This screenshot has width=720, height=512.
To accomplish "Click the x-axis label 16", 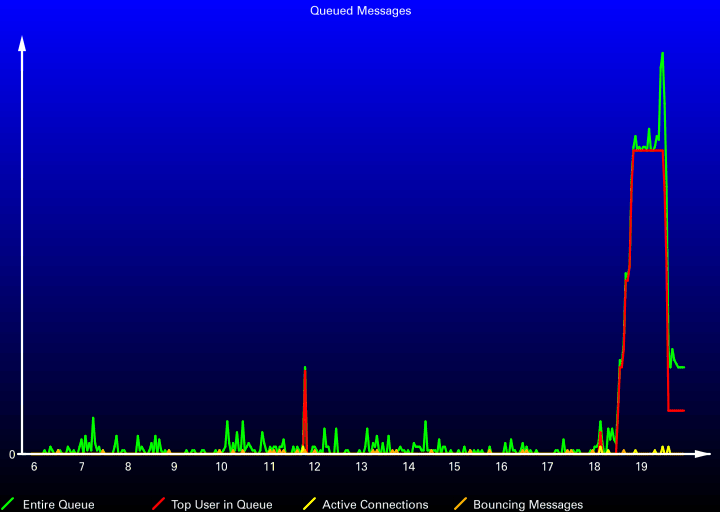I will click(501, 467).
